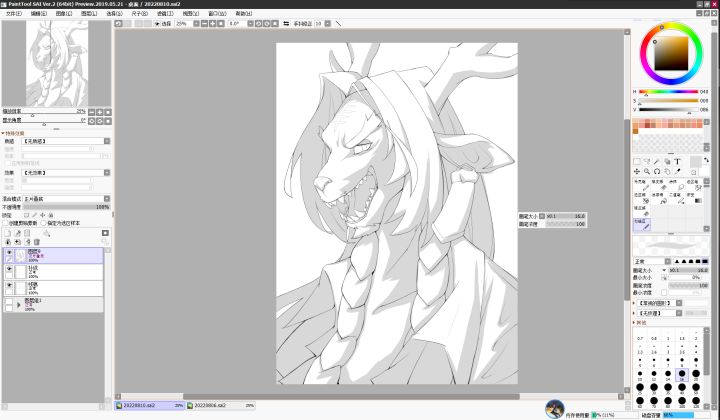Open the brush blending mode dropdown

(x=668, y=262)
